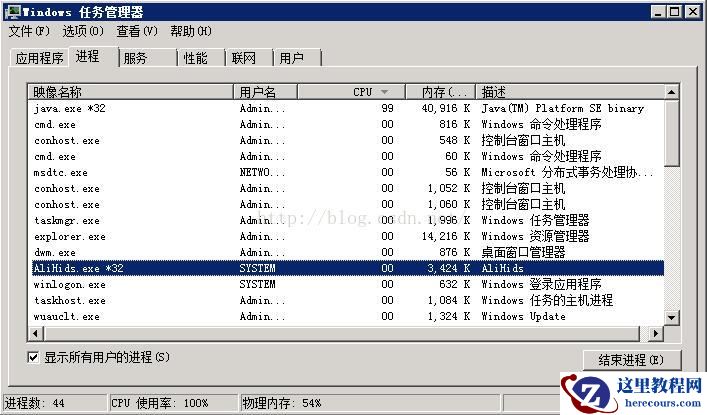The width and height of the screenshot is (707, 415).
Task: Click the Windows 资源管理器 description
Action: coord(535,236)
